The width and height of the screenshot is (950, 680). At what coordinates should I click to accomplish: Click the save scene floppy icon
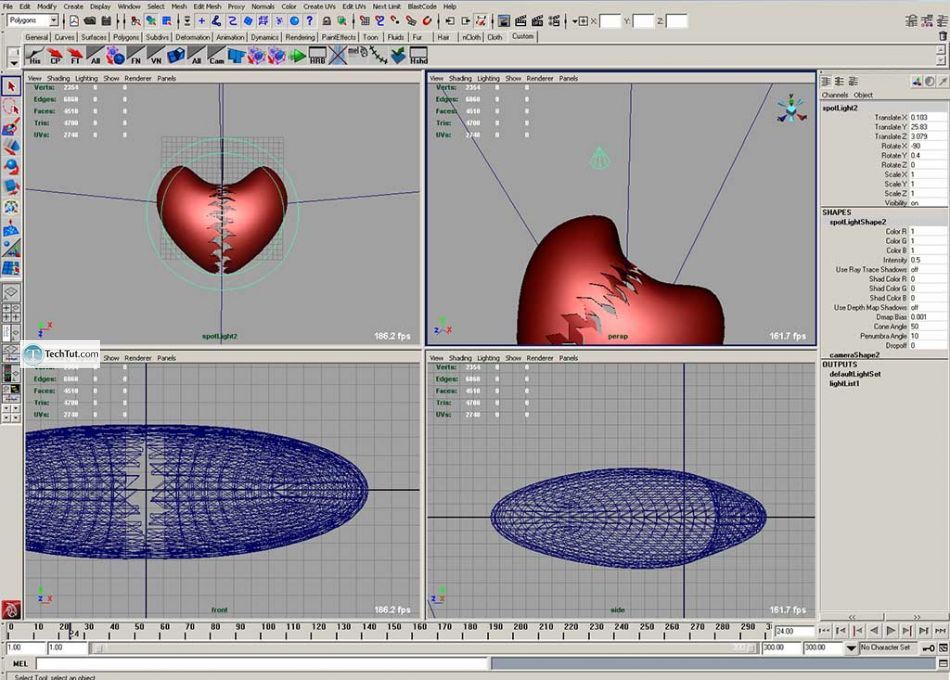click(x=106, y=21)
